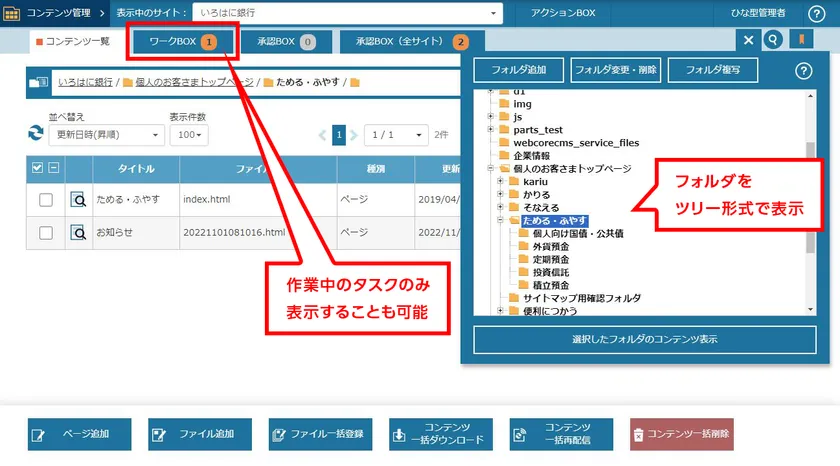Open the 更新日時(昇順) sort dropdown
The width and height of the screenshot is (840, 466).
coord(108,135)
